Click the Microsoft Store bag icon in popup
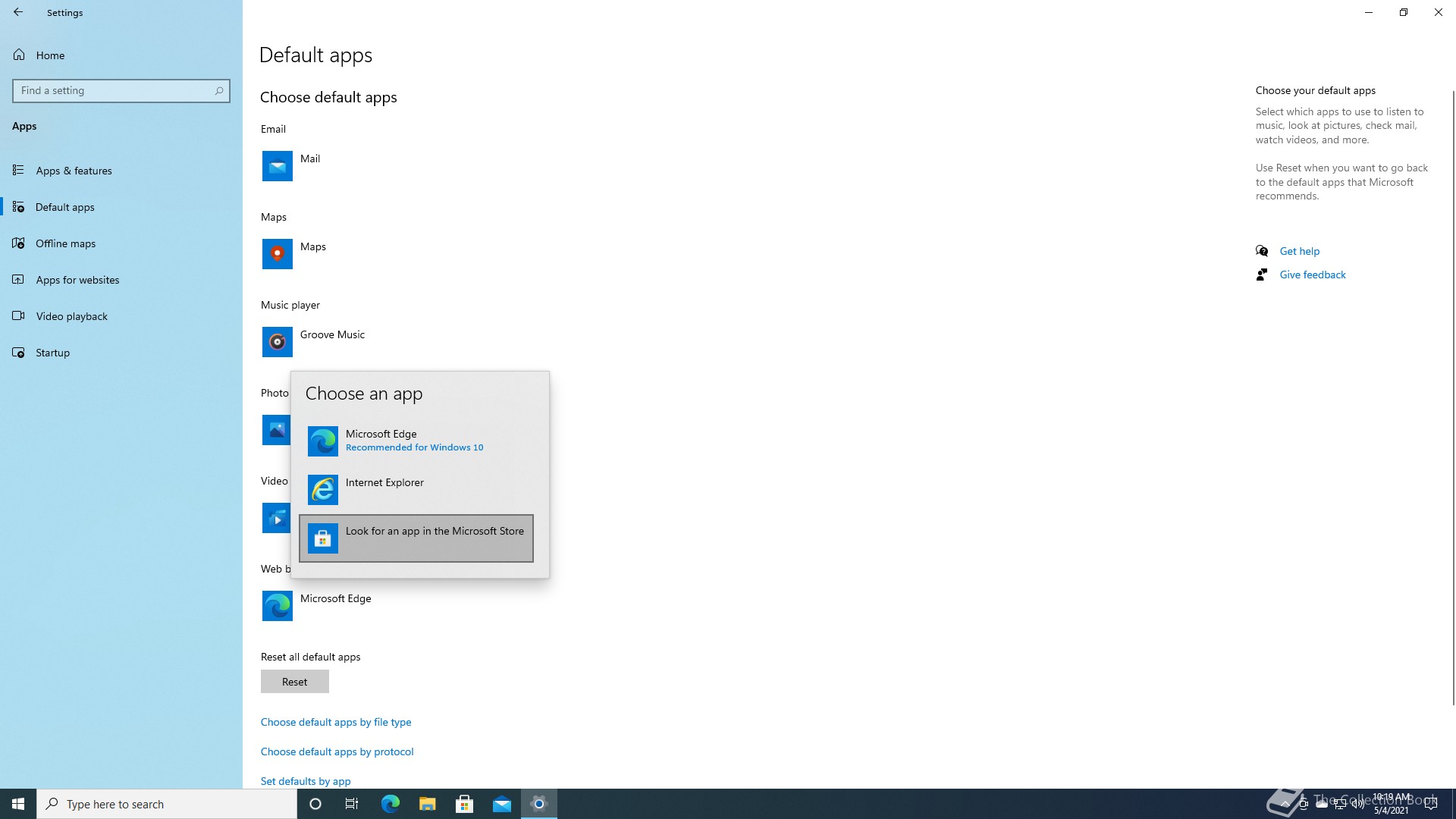Viewport: 1456px width, 819px height. pyautogui.click(x=323, y=538)
